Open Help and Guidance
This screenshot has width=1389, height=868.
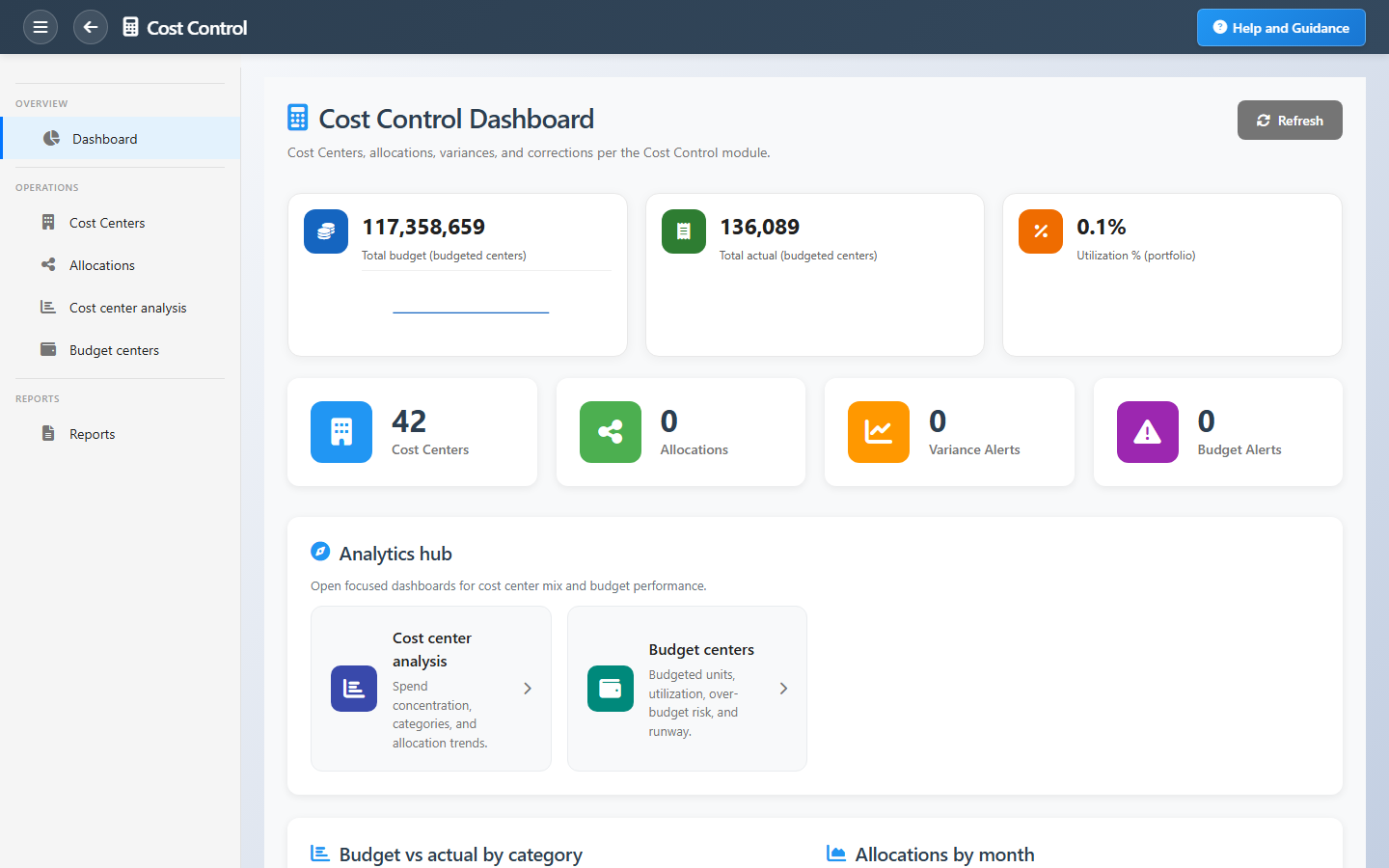[x=1281, y=27]
